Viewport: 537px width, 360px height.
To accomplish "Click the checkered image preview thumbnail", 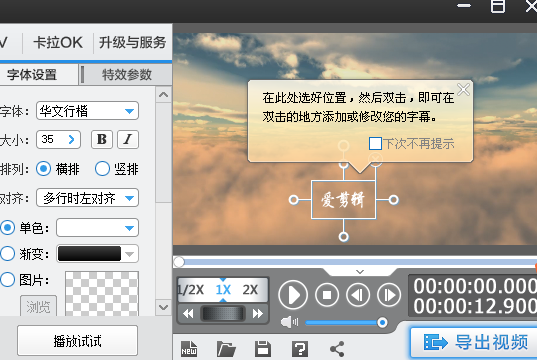I will (102, 294).
